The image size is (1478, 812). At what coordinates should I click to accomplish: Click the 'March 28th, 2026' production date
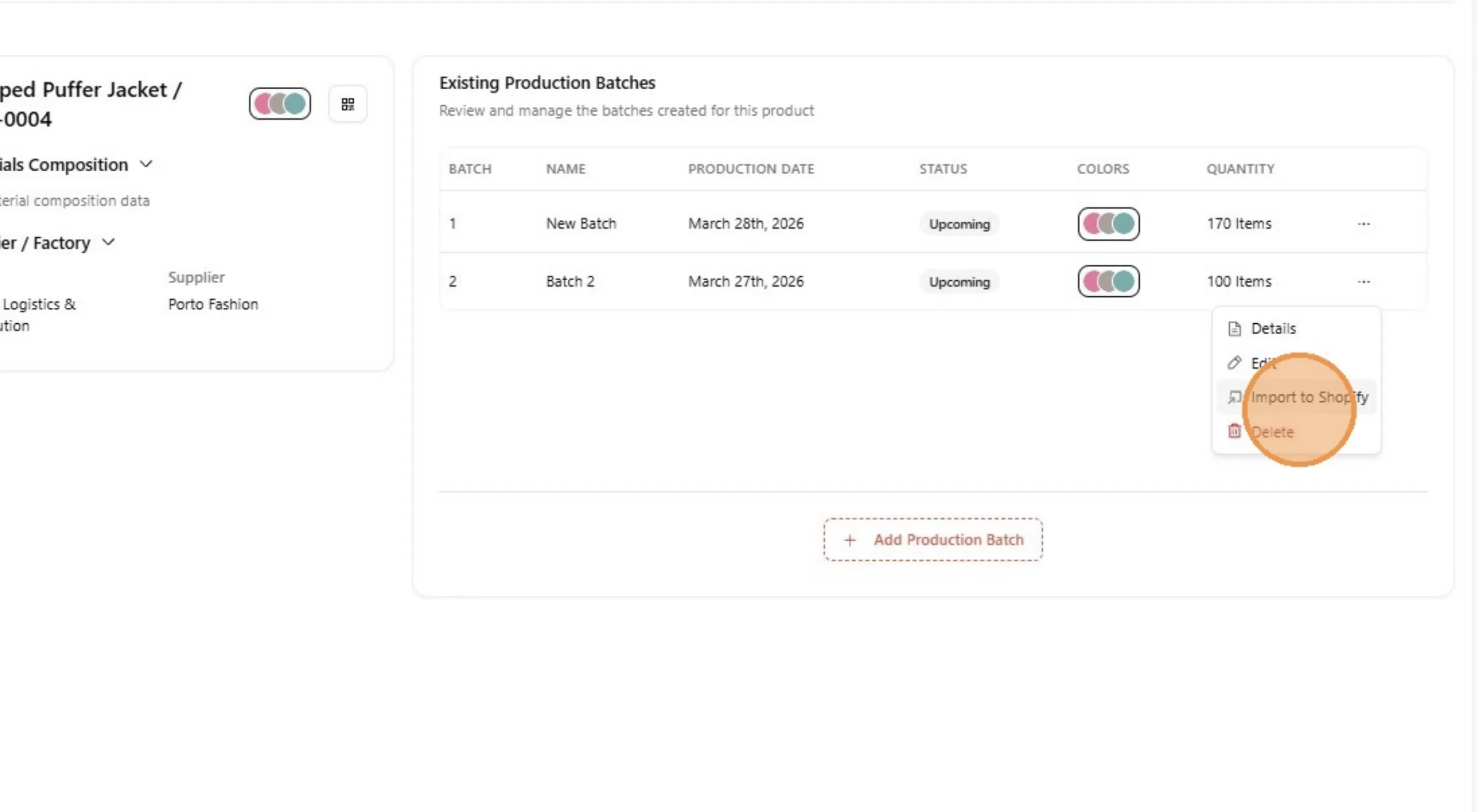pos(746,223)
